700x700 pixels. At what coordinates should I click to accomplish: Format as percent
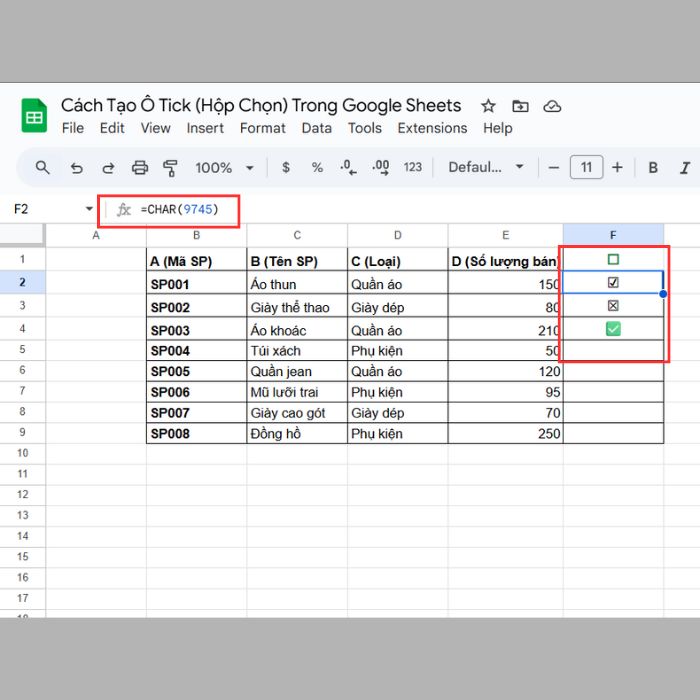(x=317, y=167)
